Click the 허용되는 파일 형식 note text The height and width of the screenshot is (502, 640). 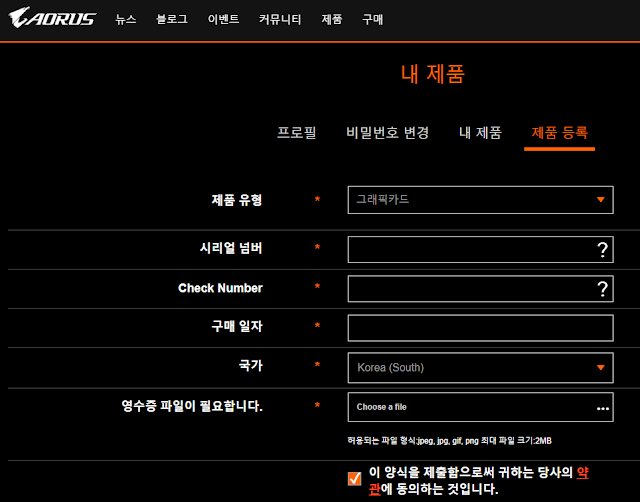449,441
